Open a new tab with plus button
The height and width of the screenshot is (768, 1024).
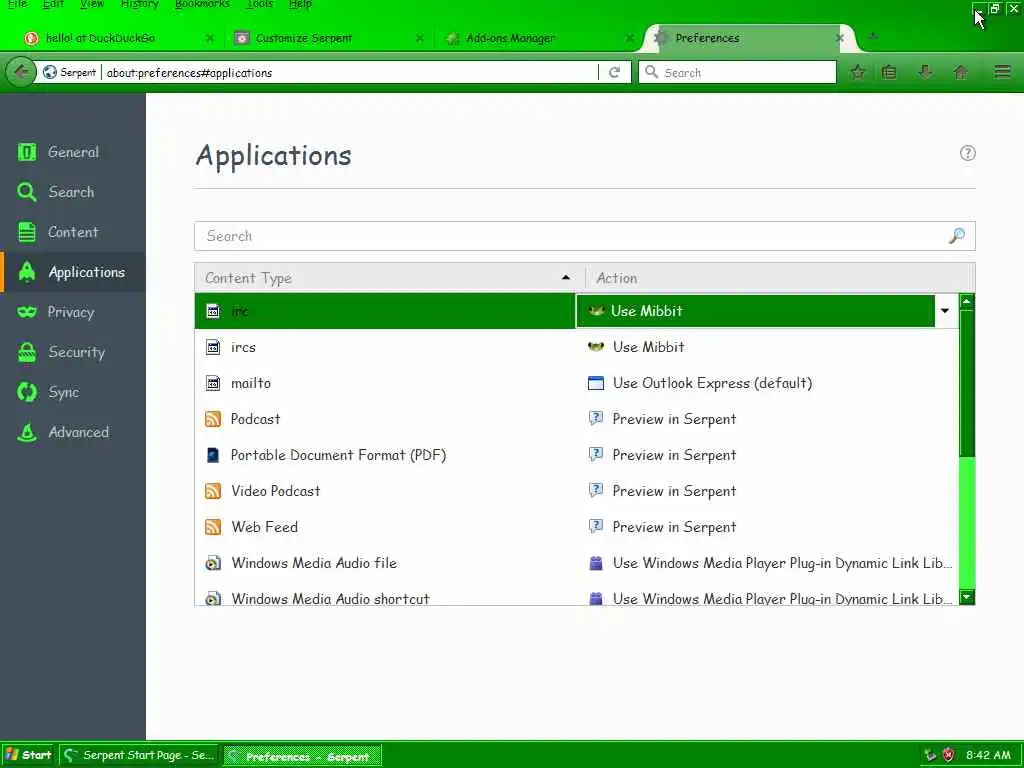click(873, 37)
